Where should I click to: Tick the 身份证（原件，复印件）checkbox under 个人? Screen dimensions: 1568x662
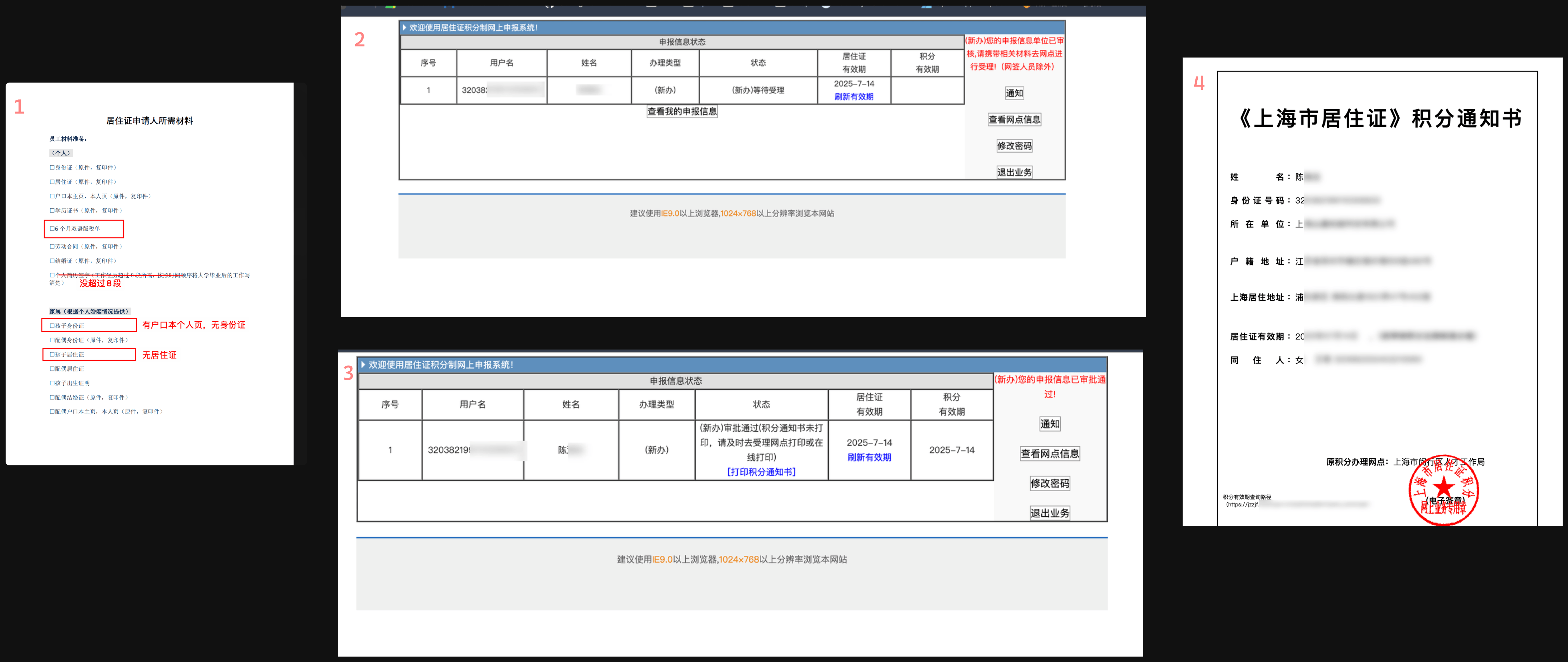pos(52,168)
